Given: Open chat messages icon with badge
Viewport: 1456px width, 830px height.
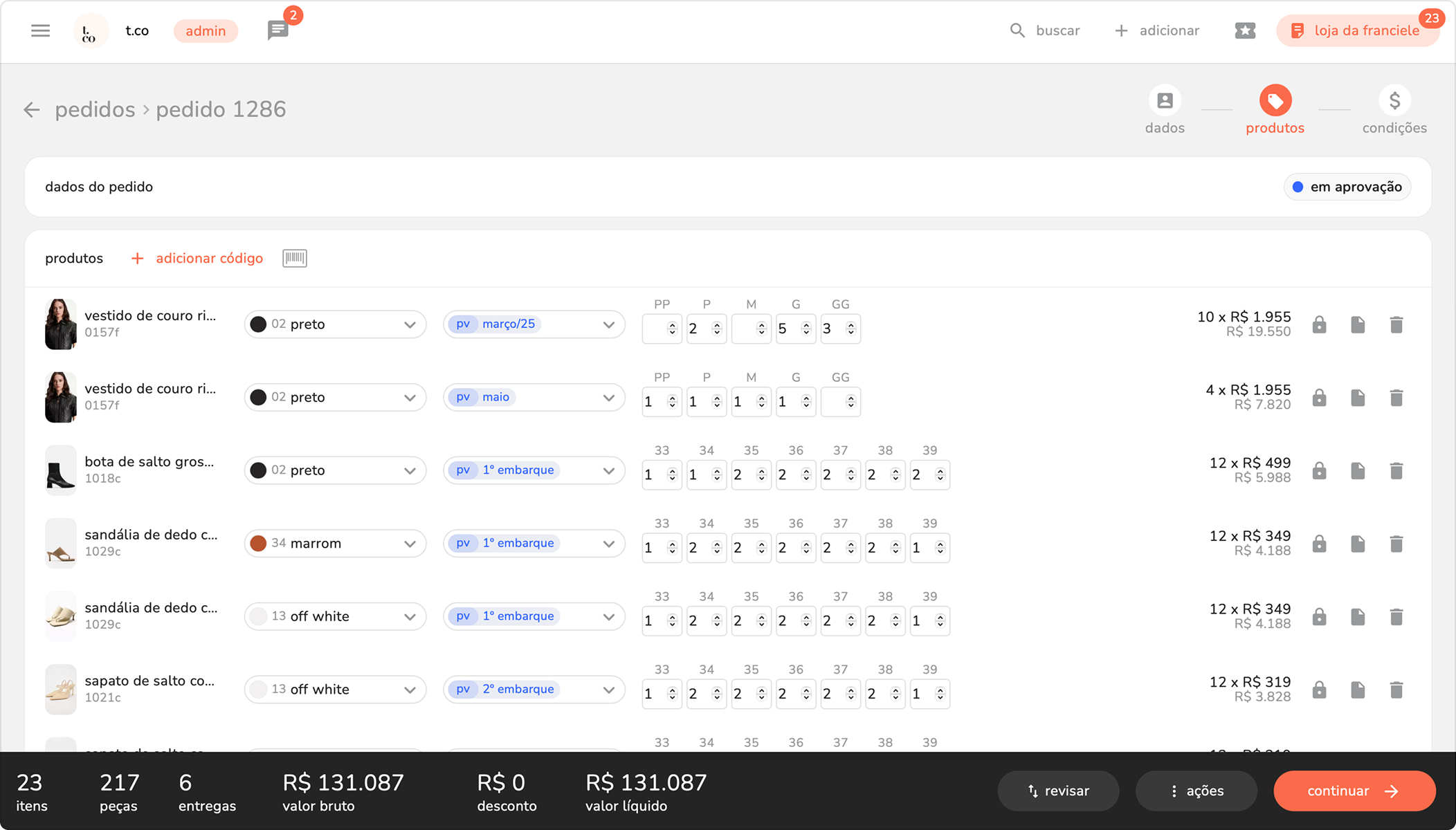Looking at the screenshot, I should [x=277, y=30].
